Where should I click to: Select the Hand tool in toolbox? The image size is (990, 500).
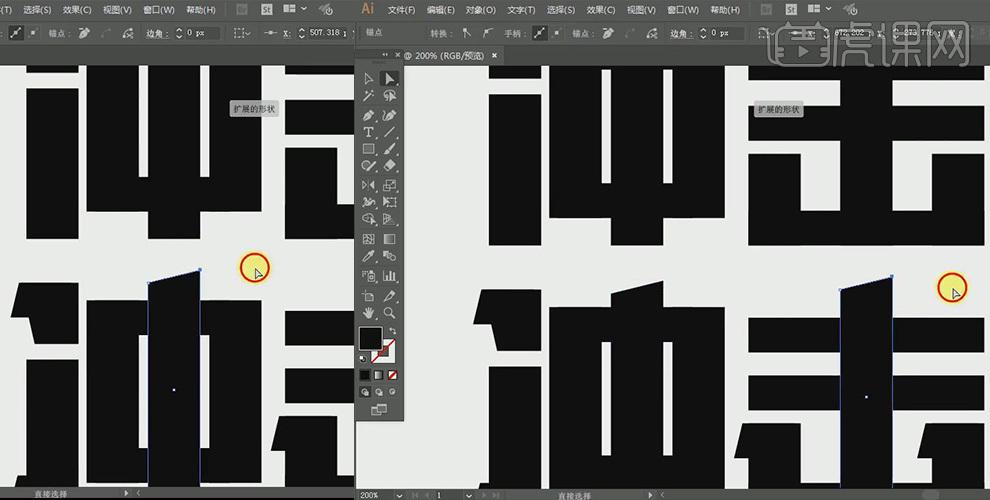368,313
